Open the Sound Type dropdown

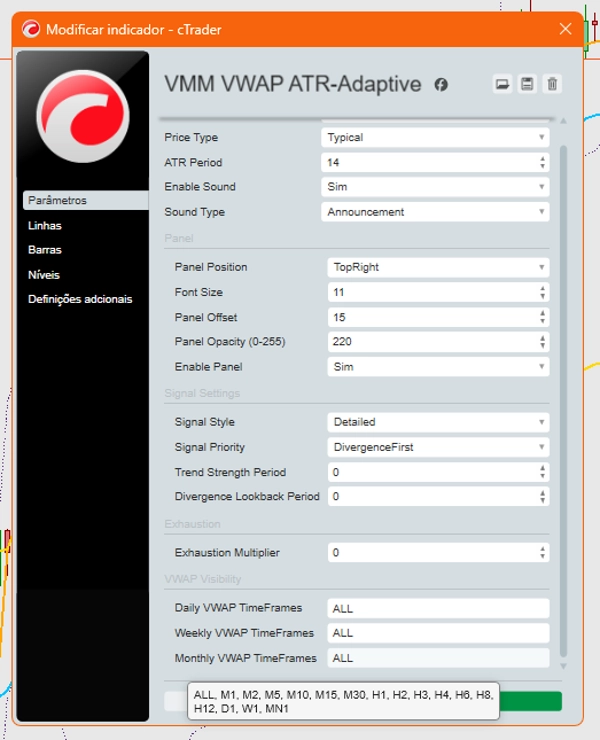tap(435, 212)
